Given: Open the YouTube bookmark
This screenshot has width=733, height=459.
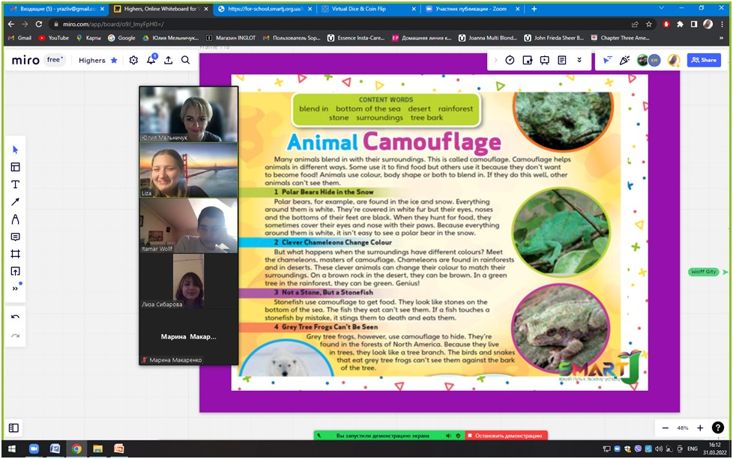Looking at the screenshot, I should (x=53, y=38).
